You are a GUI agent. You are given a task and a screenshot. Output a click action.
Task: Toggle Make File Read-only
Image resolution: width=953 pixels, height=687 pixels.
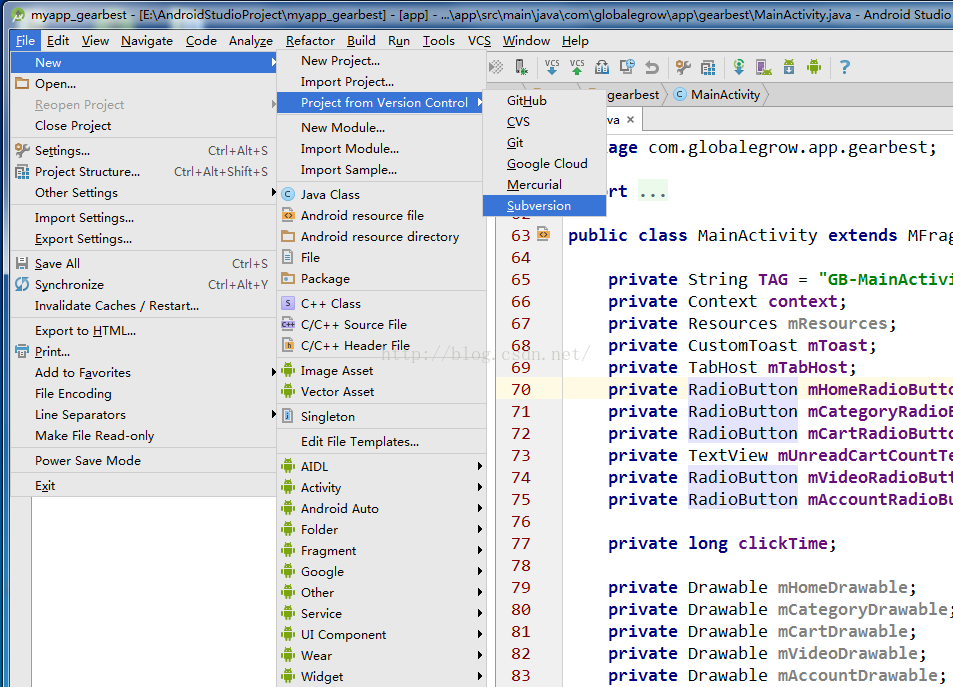tap(143, 435)
